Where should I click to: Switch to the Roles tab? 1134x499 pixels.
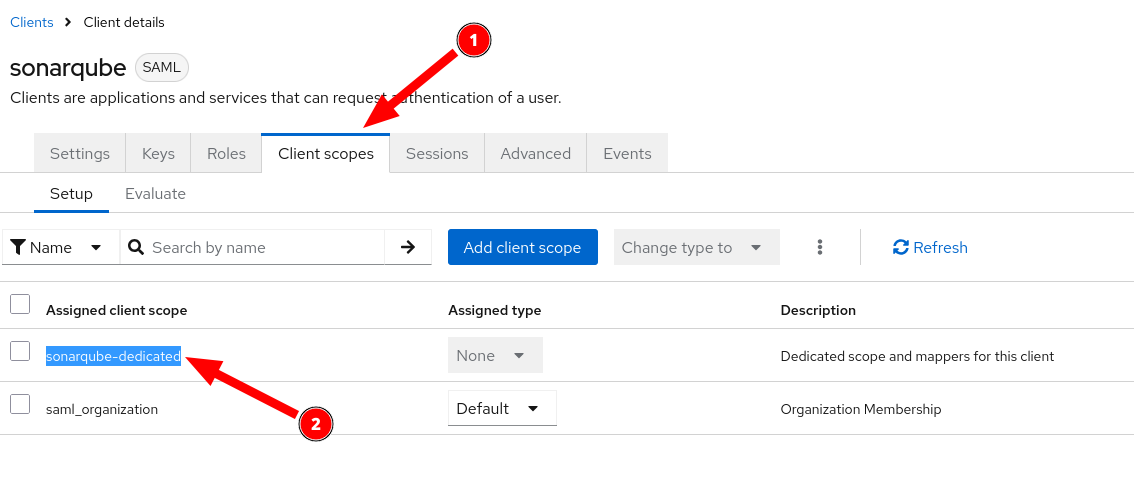pos(226,153)
